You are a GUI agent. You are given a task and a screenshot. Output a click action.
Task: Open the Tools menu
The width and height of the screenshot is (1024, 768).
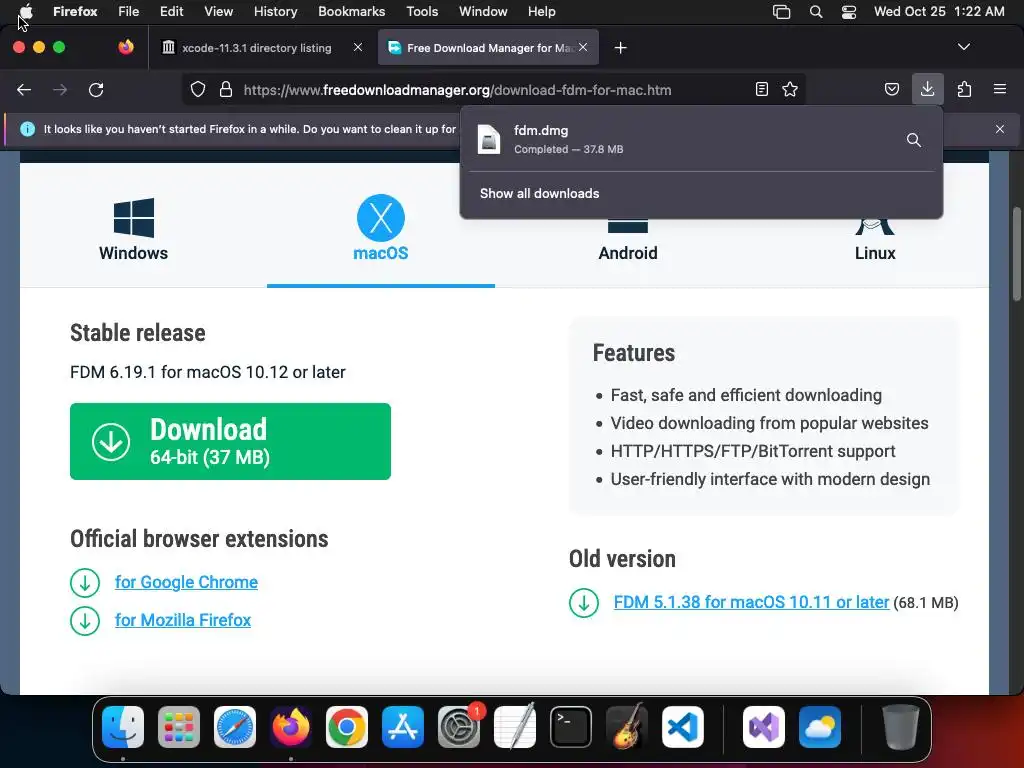pyautogui.click(x=422, y=11)
